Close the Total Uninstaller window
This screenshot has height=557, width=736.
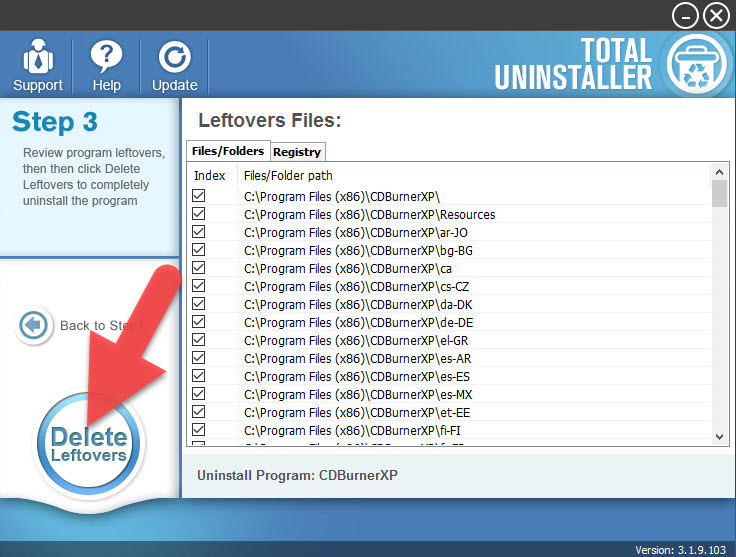(716, 16)
